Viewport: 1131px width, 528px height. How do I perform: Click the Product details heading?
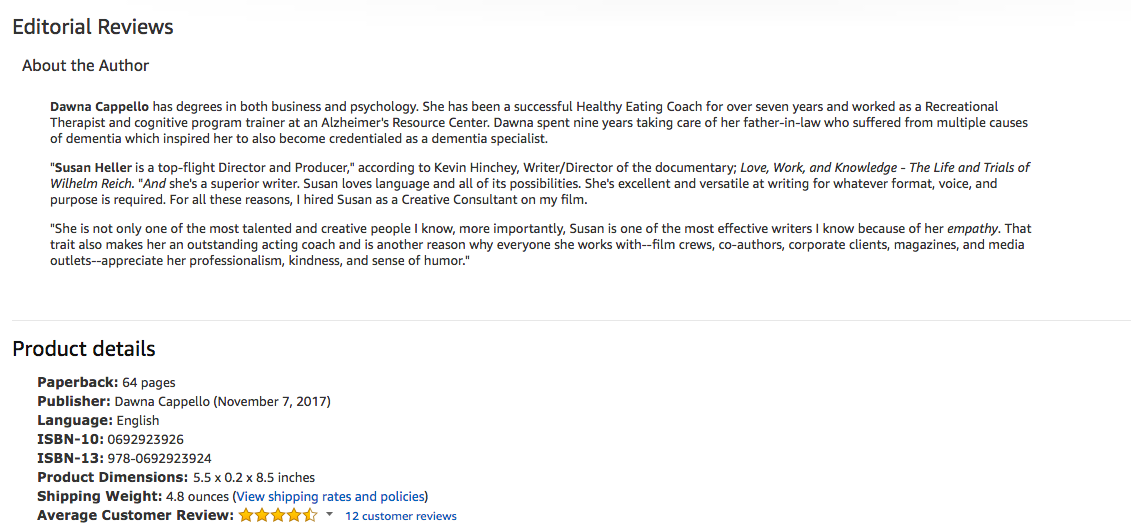coord(84,349)
